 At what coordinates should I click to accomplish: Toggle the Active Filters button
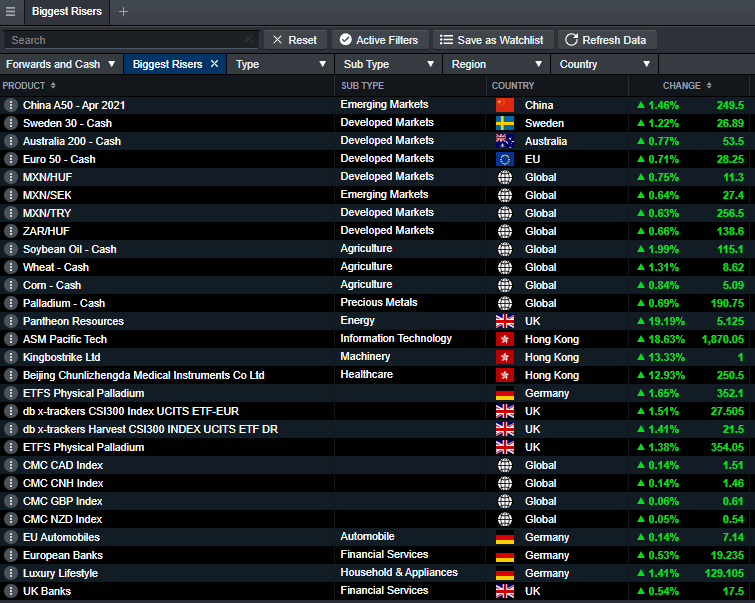coord(379,39)
